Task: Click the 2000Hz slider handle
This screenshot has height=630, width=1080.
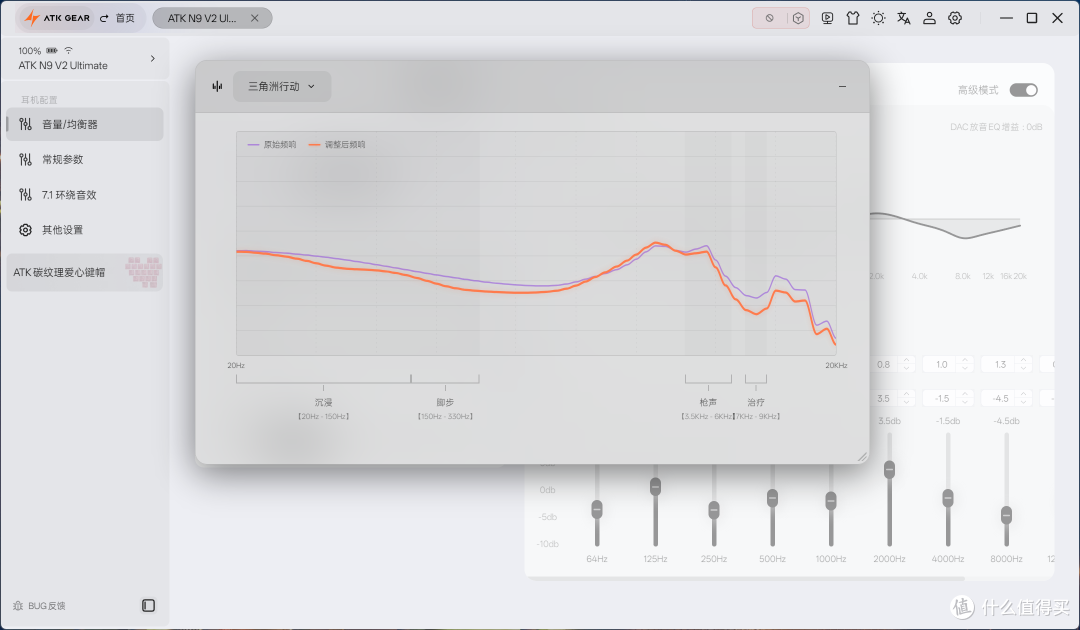Action: click(889, 470)
